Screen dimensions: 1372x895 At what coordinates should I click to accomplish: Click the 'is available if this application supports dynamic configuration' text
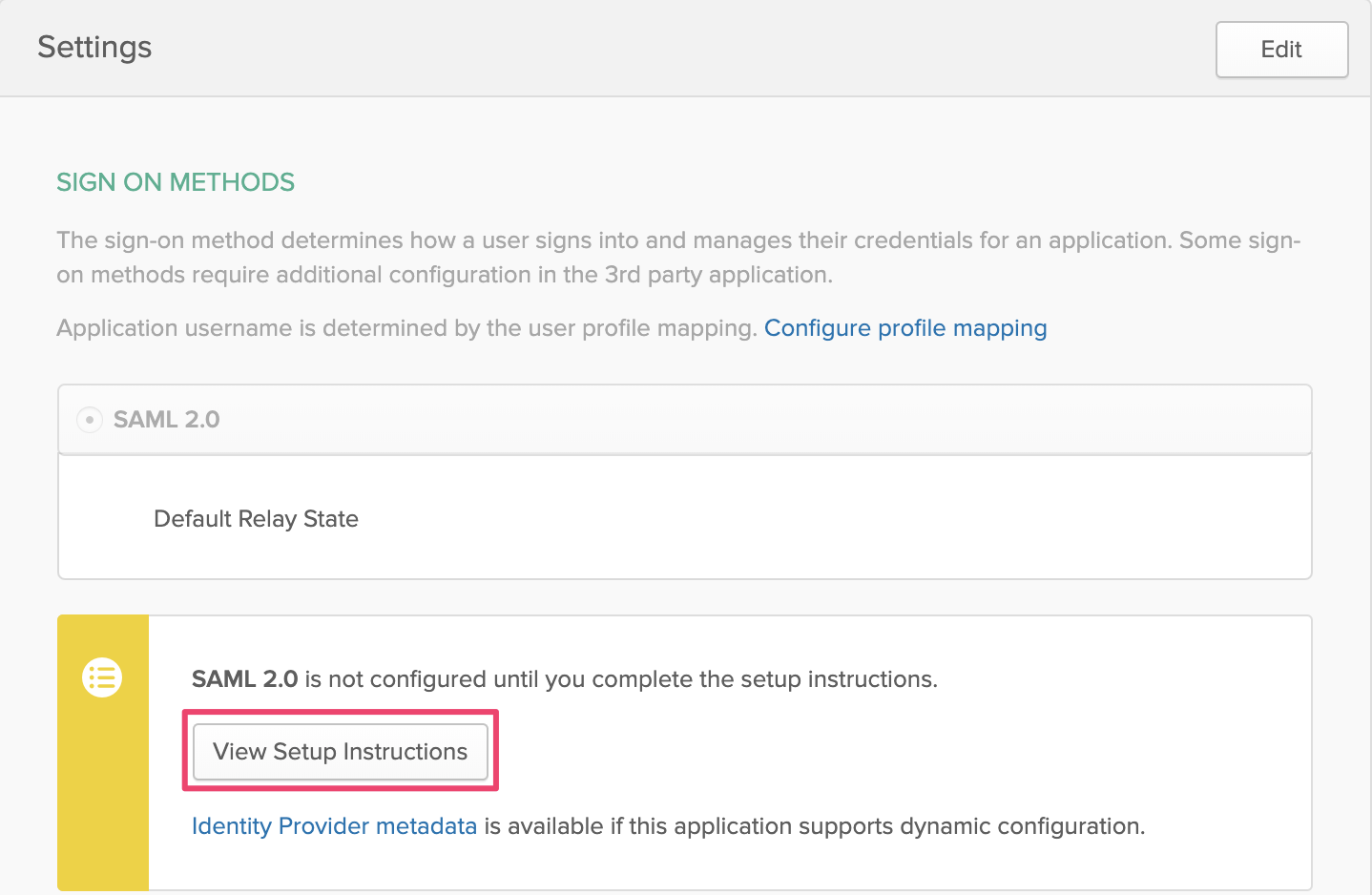[815, 826]
